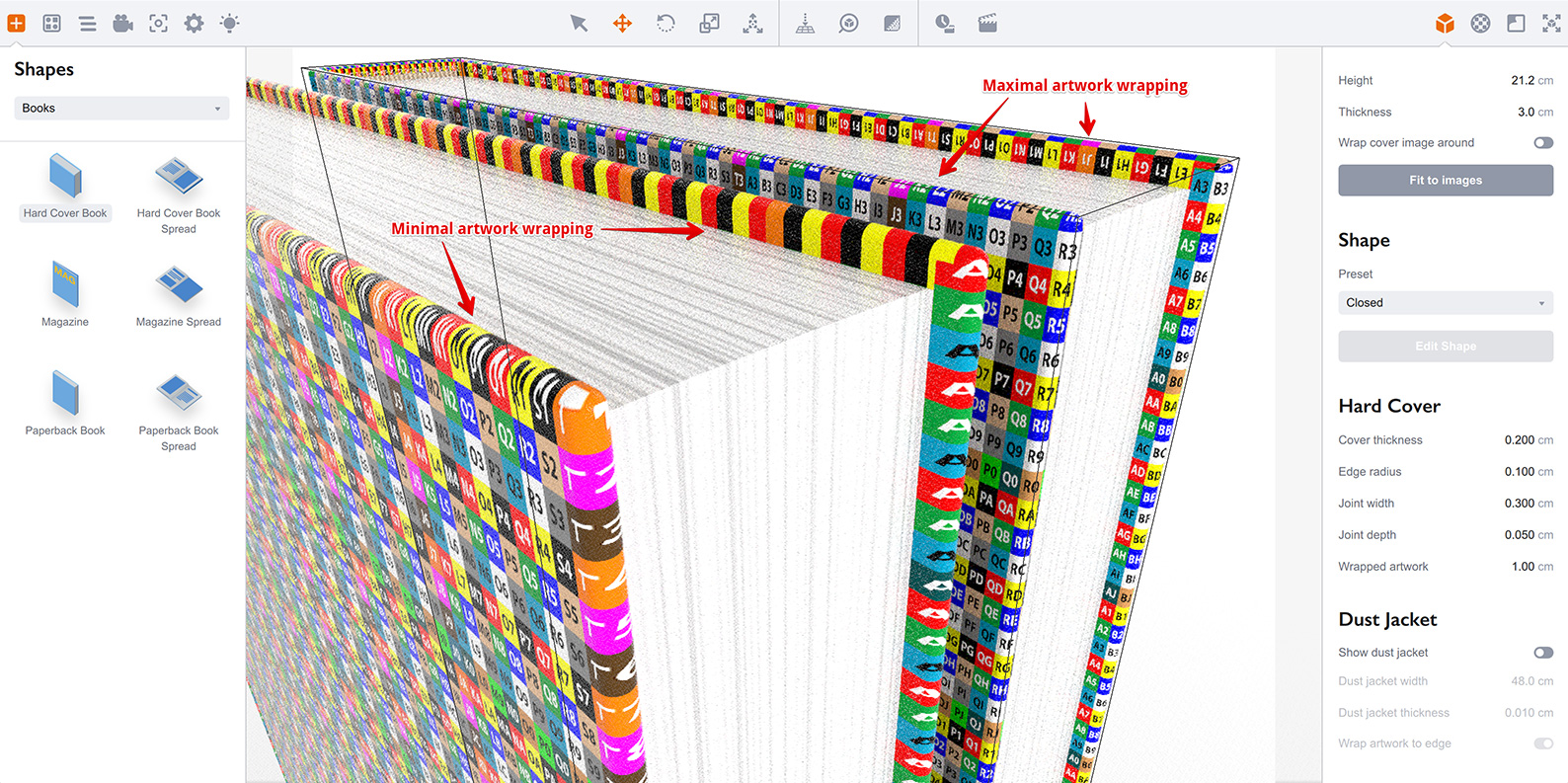Click the panel layout icon

[x=1517, y=23]
